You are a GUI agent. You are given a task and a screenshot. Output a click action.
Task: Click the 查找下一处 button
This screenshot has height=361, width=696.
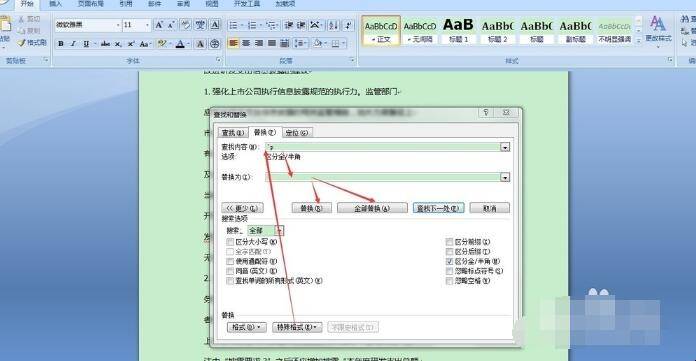438,208
